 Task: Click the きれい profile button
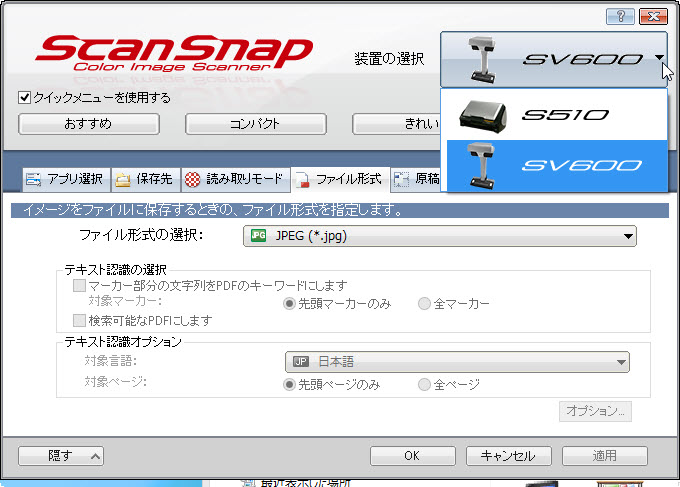396,124
